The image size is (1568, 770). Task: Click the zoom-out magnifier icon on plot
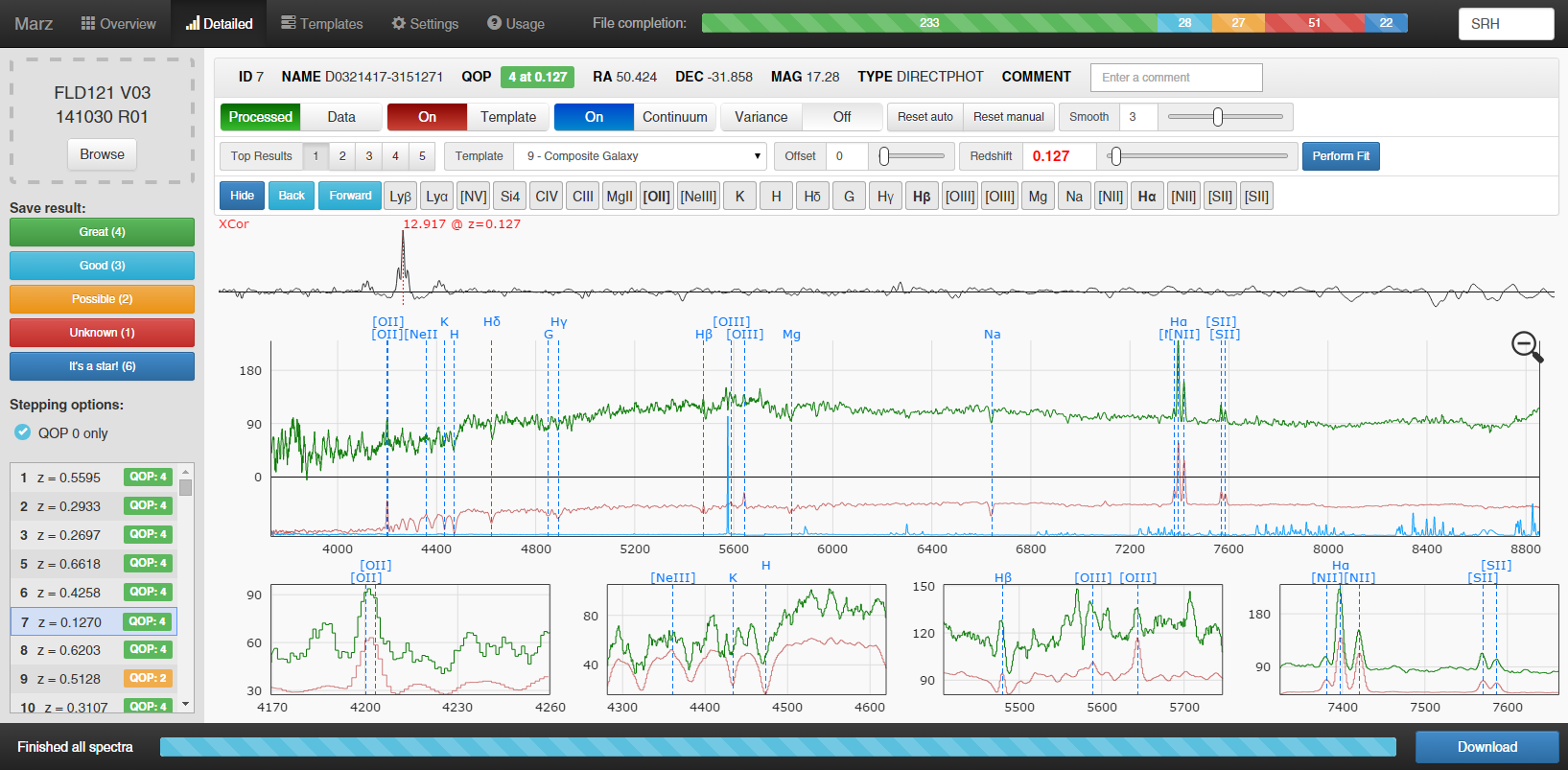coord(1526,345)
